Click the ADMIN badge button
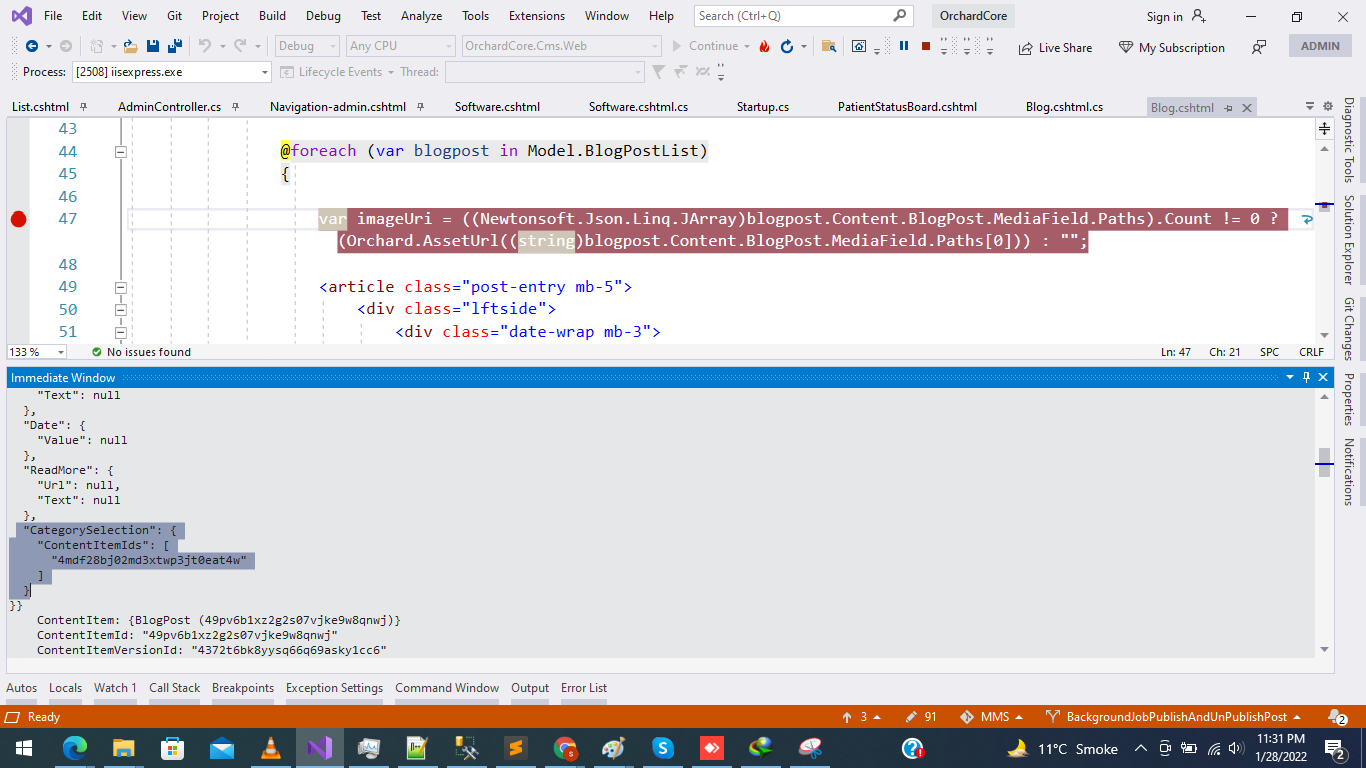 (x=1320, y=46)
